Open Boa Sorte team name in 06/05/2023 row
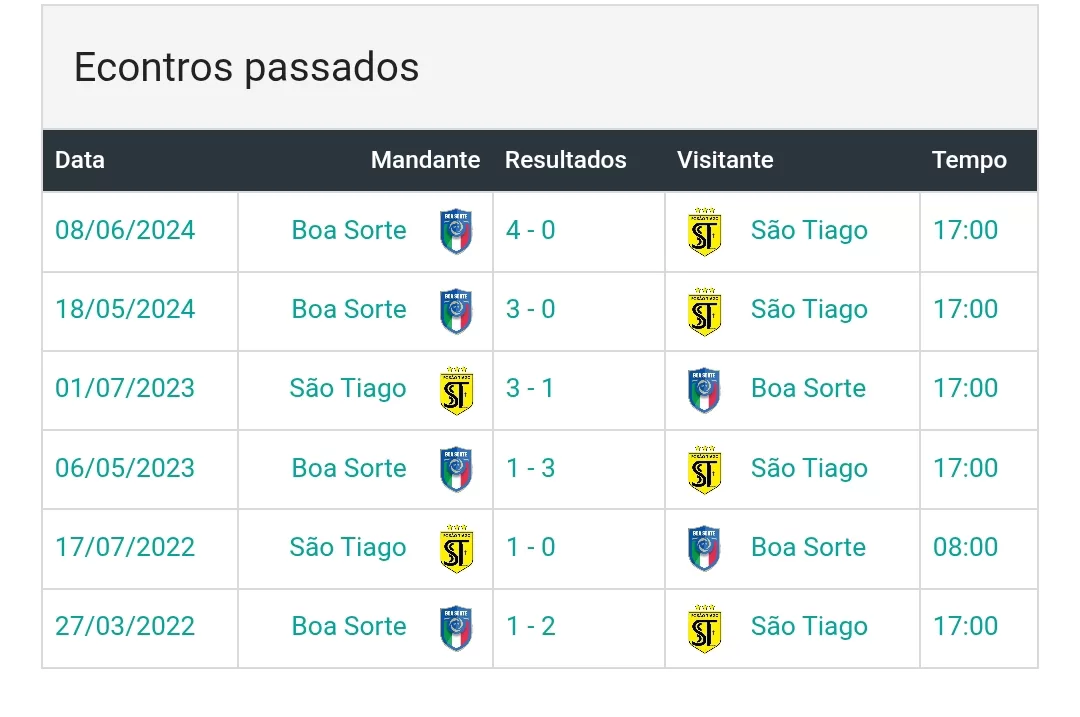1080x717 pixels. 349,468
